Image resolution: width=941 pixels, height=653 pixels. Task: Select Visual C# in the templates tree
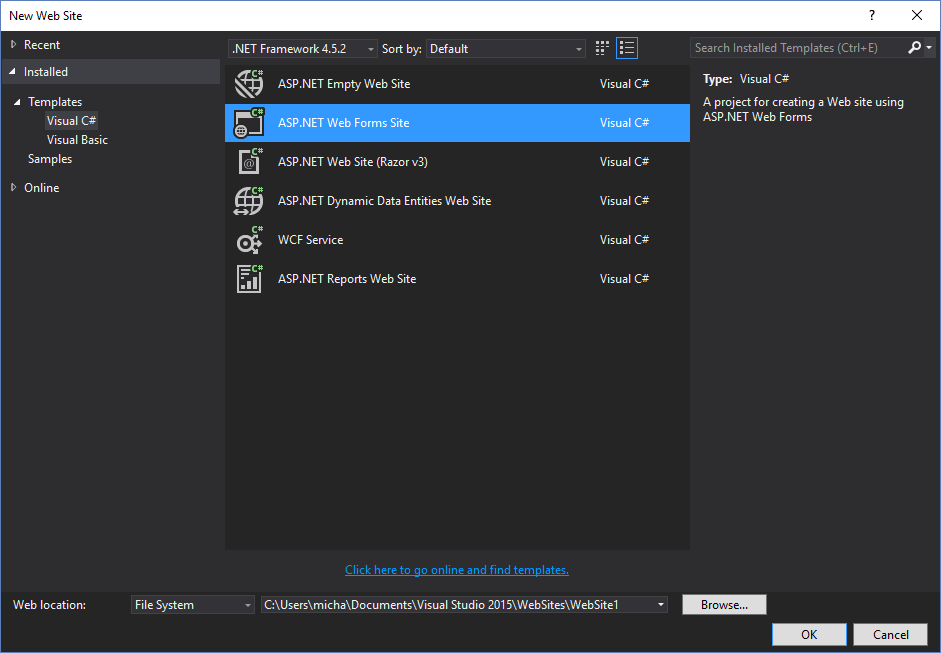[71, 121]
